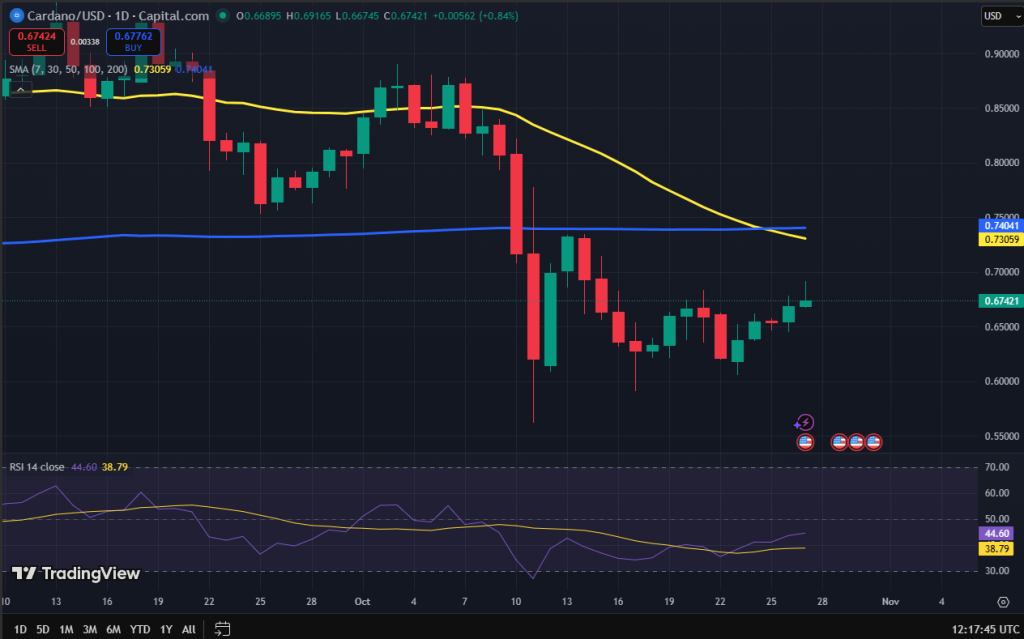Click the green 0.67421 current price label
Viewport: 1024px width, 639px height.
coord(1000,301)
